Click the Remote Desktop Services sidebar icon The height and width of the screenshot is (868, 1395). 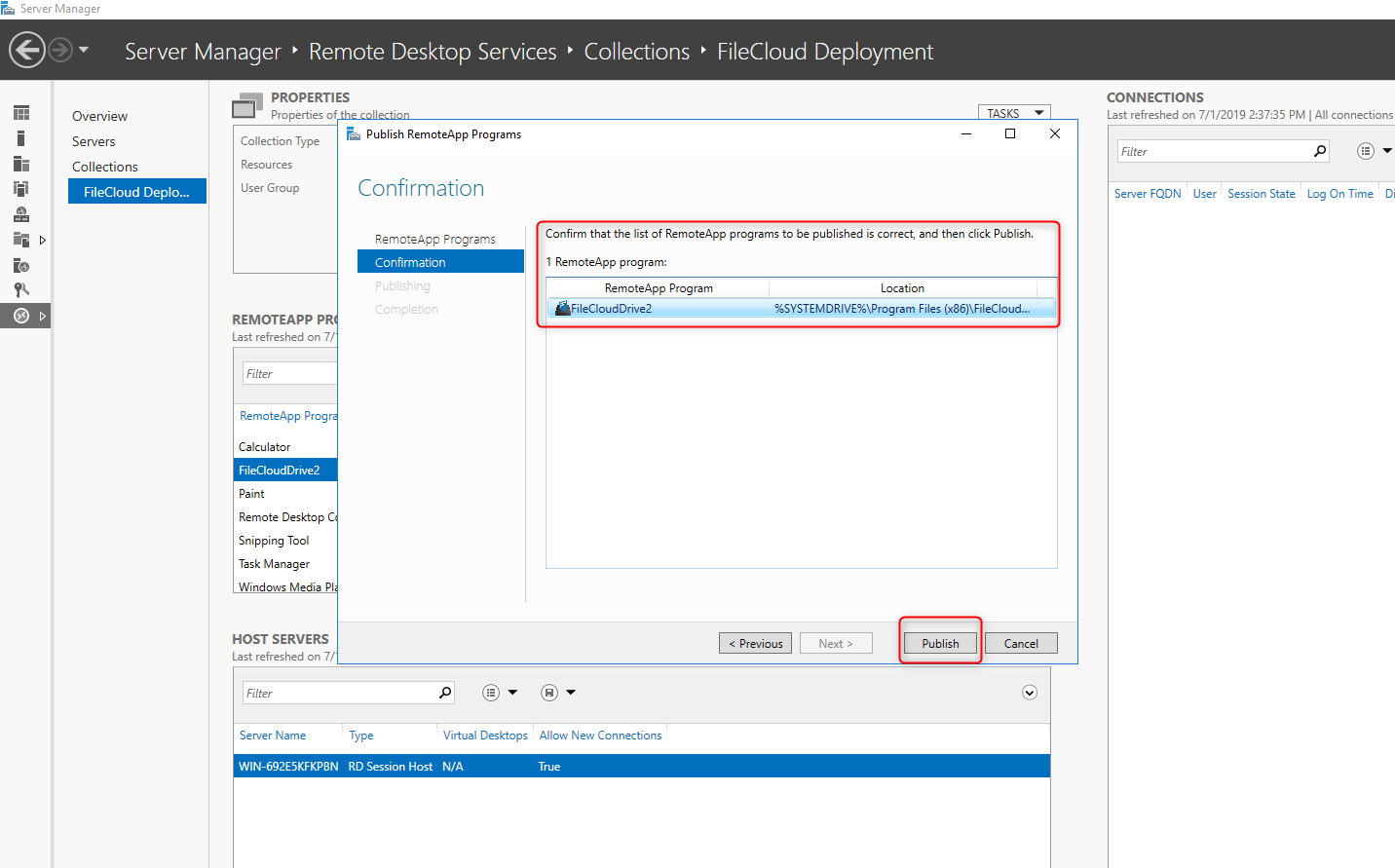(x=21, y=316)
